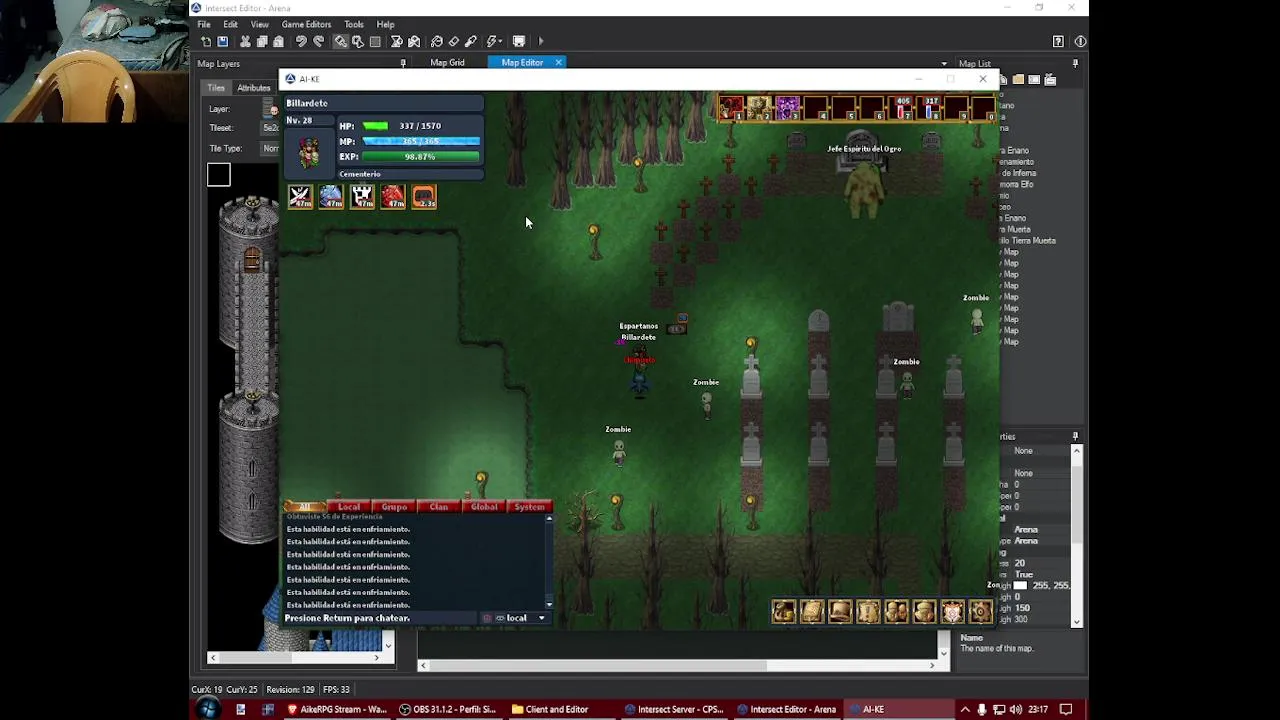The width and height of the screenshot is (1280, 720).
Task: Select the Selection tool in toolbar
Action: click(x=358, y=41)
